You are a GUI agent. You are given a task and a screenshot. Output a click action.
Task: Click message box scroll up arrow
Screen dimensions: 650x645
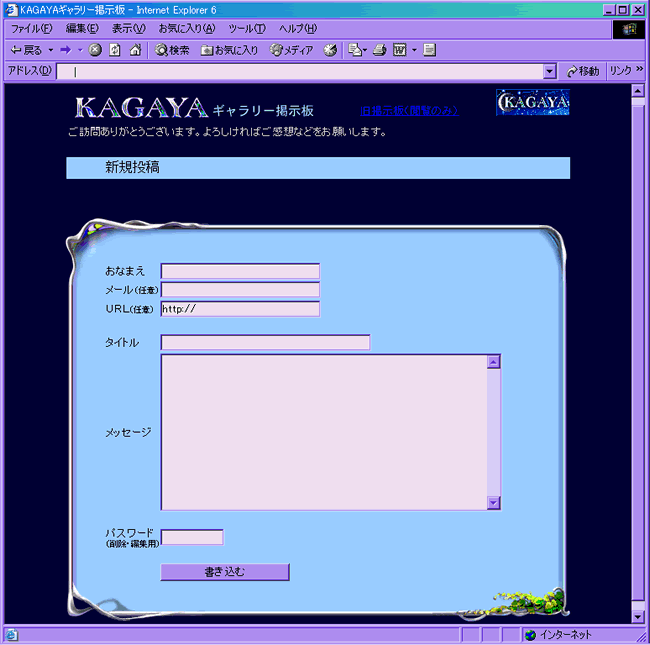pos(493,362)
